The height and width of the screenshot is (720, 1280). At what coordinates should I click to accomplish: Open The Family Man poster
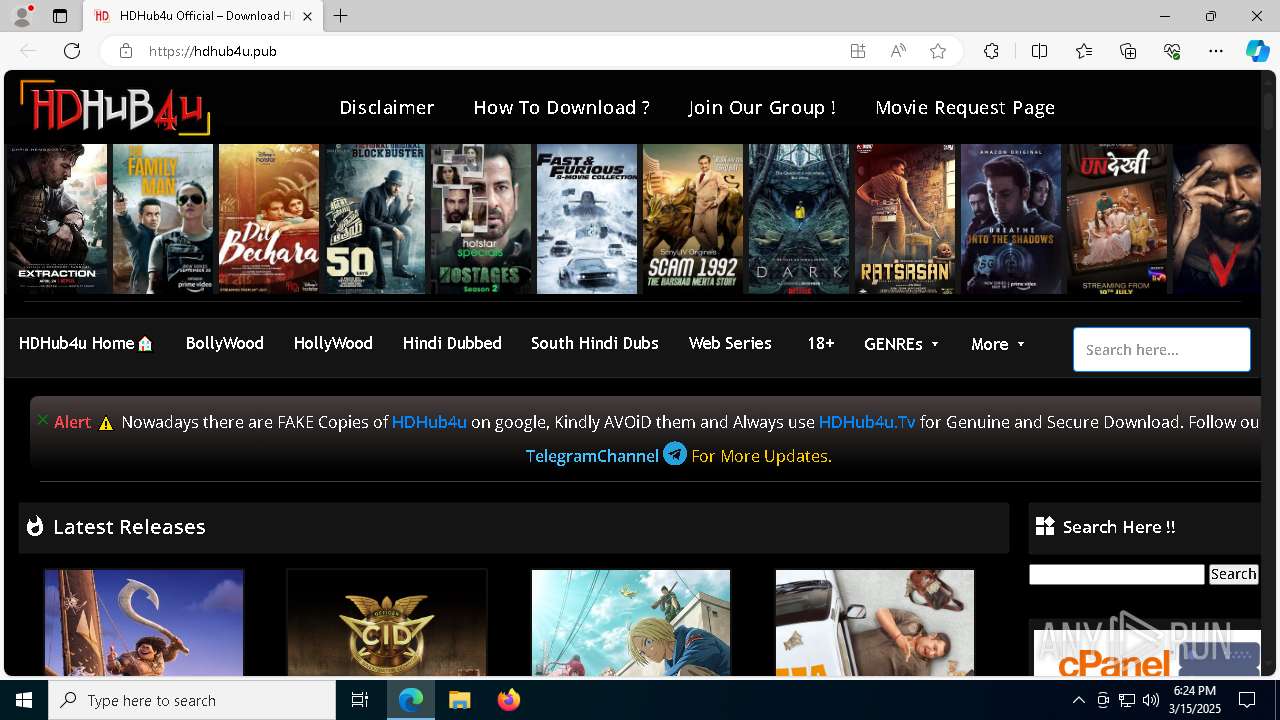(163, 219)
